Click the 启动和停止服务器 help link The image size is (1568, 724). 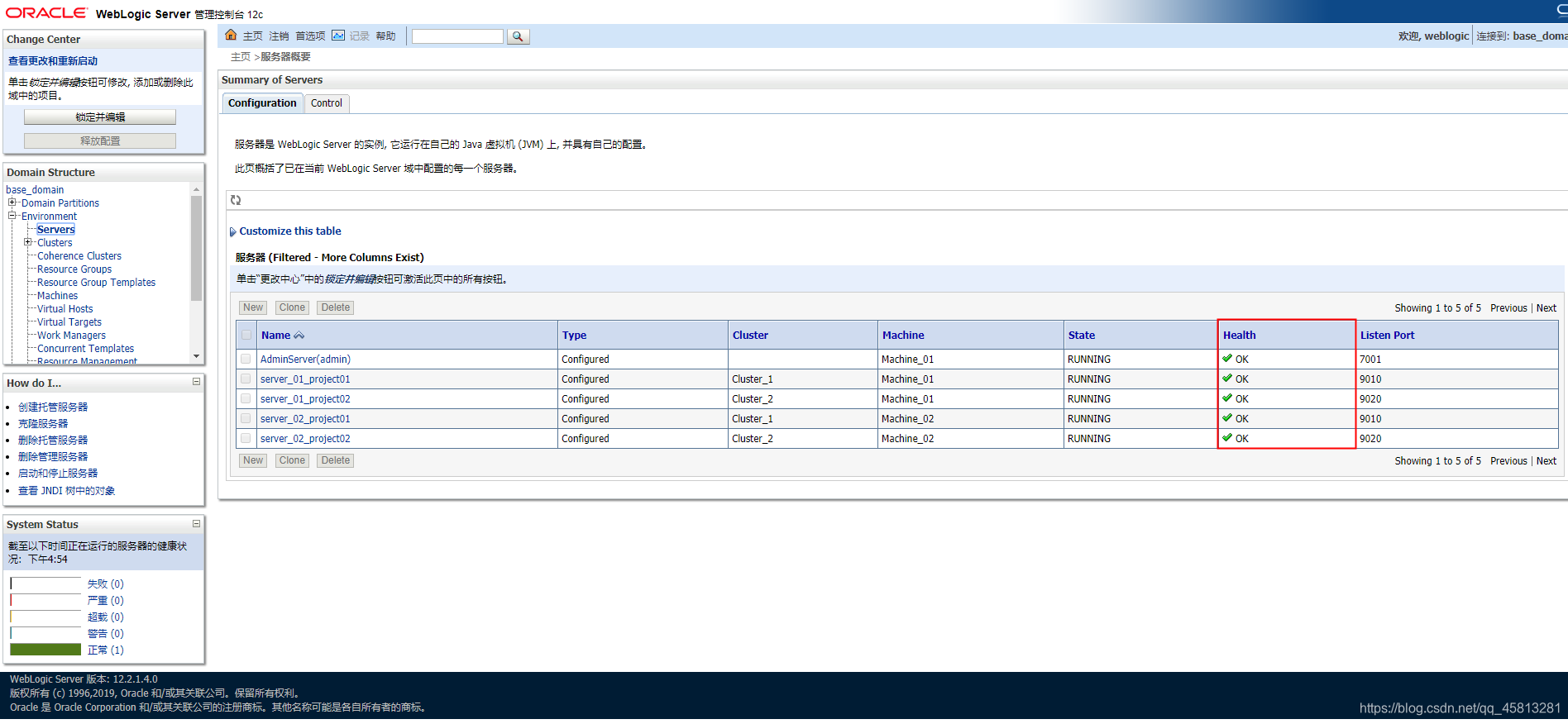(x=58, y=474)
